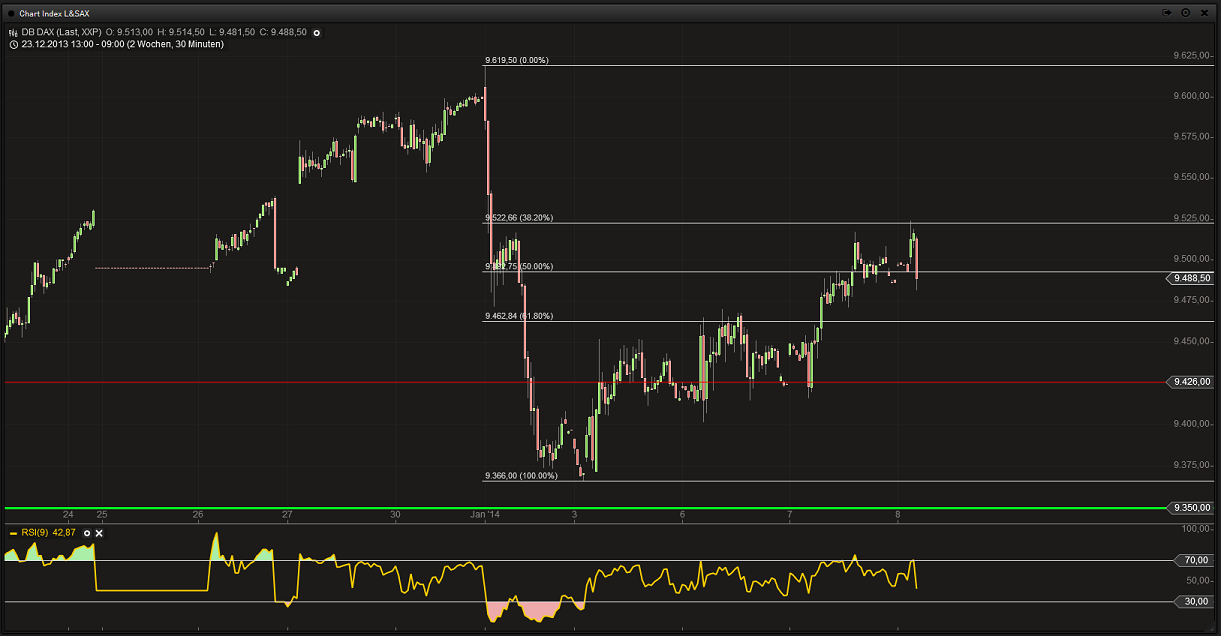Image resolution: width=1221 pixels, height=636 pixels.
Task: Select the RSI 30,00 level label
Action: tap(1195, 601)
